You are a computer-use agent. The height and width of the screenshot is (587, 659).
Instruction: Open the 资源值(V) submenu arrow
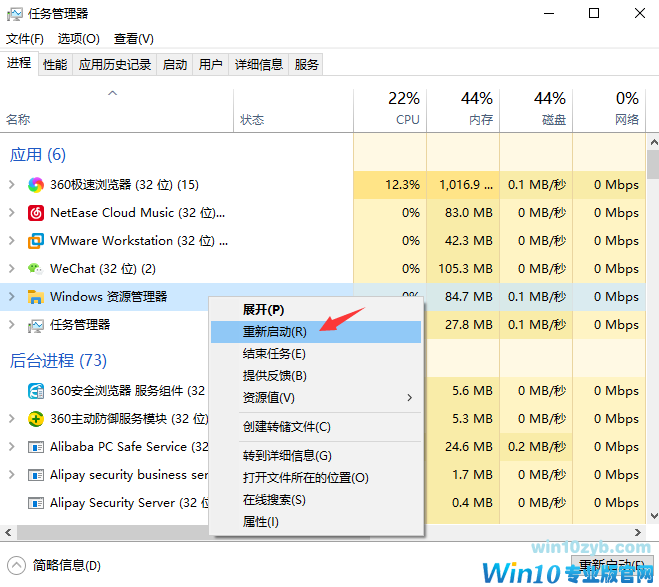pyautogui.click(x=410, y=397)
